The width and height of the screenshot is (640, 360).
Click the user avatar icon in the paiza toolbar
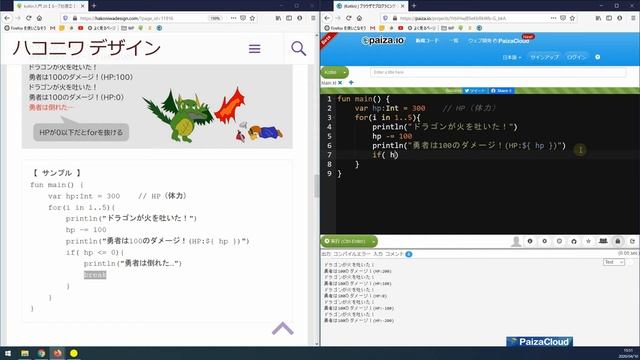click(x=516, y=241)
